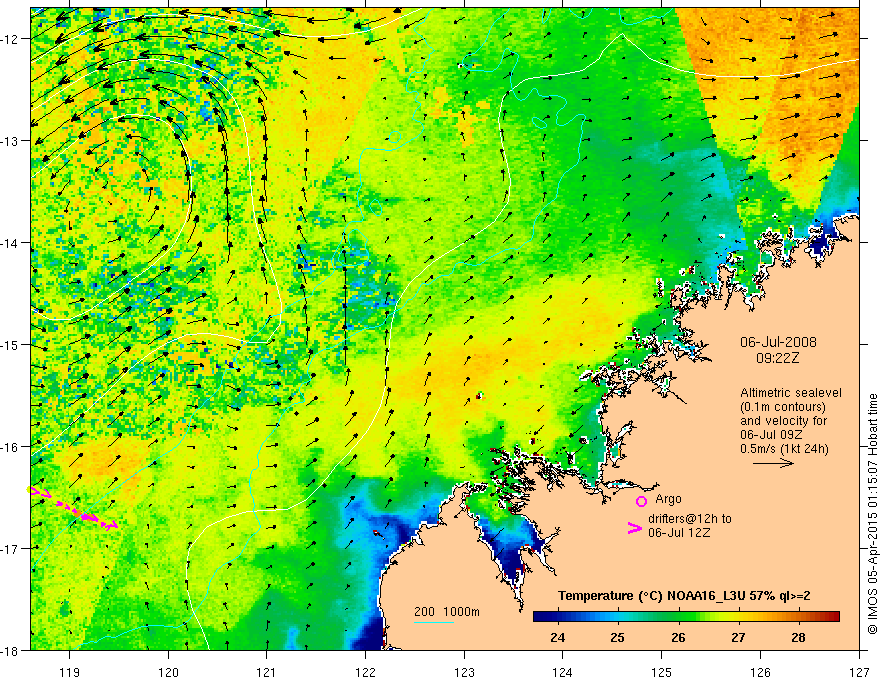The width and height of the screenshot is (880, 680).
Task: Click the color bar tick label 26
Action: [x=678, y=637]
